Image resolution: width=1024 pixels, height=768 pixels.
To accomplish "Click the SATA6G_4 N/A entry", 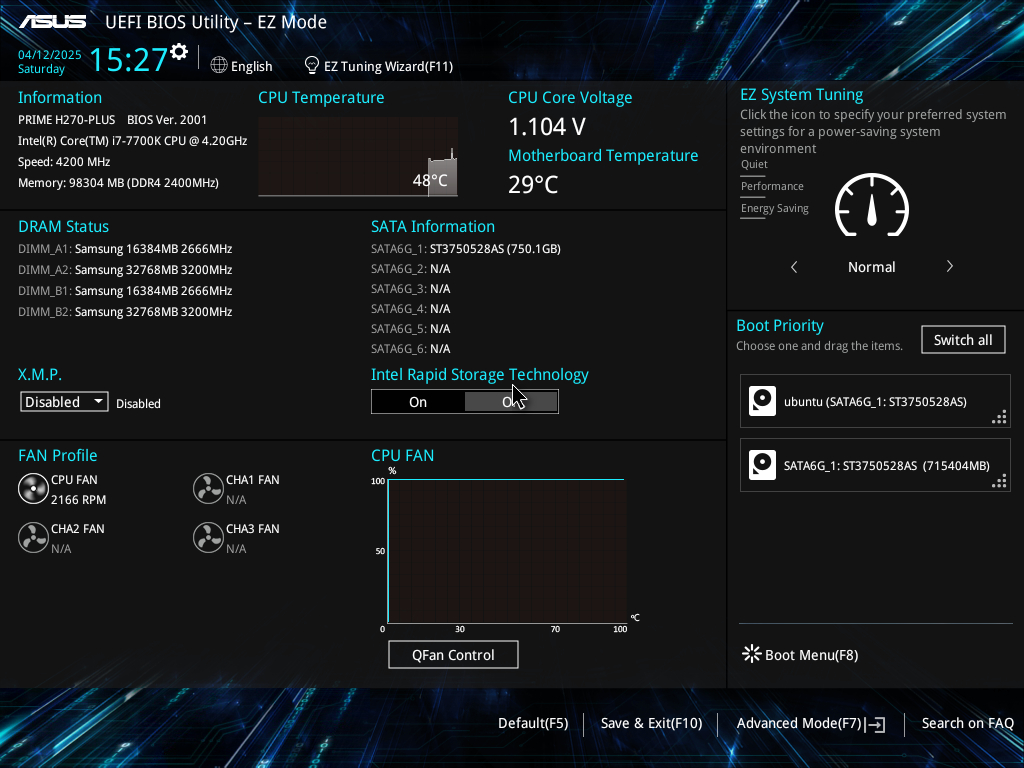I will pos(411,309).
